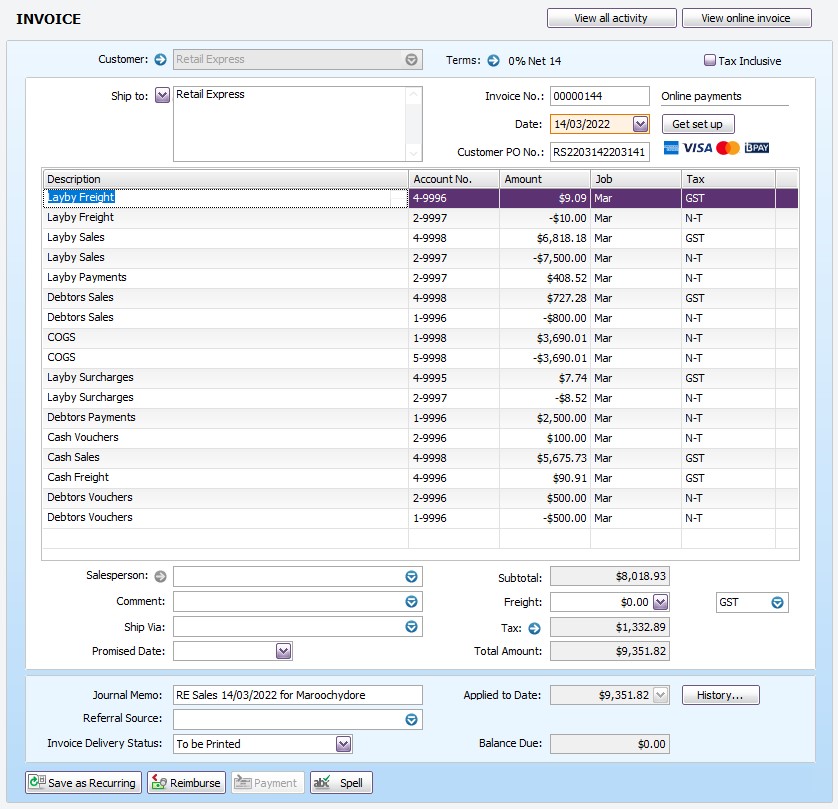
Task: Click the Terms zoom arrow icon
Action: (x=493, y=60)
